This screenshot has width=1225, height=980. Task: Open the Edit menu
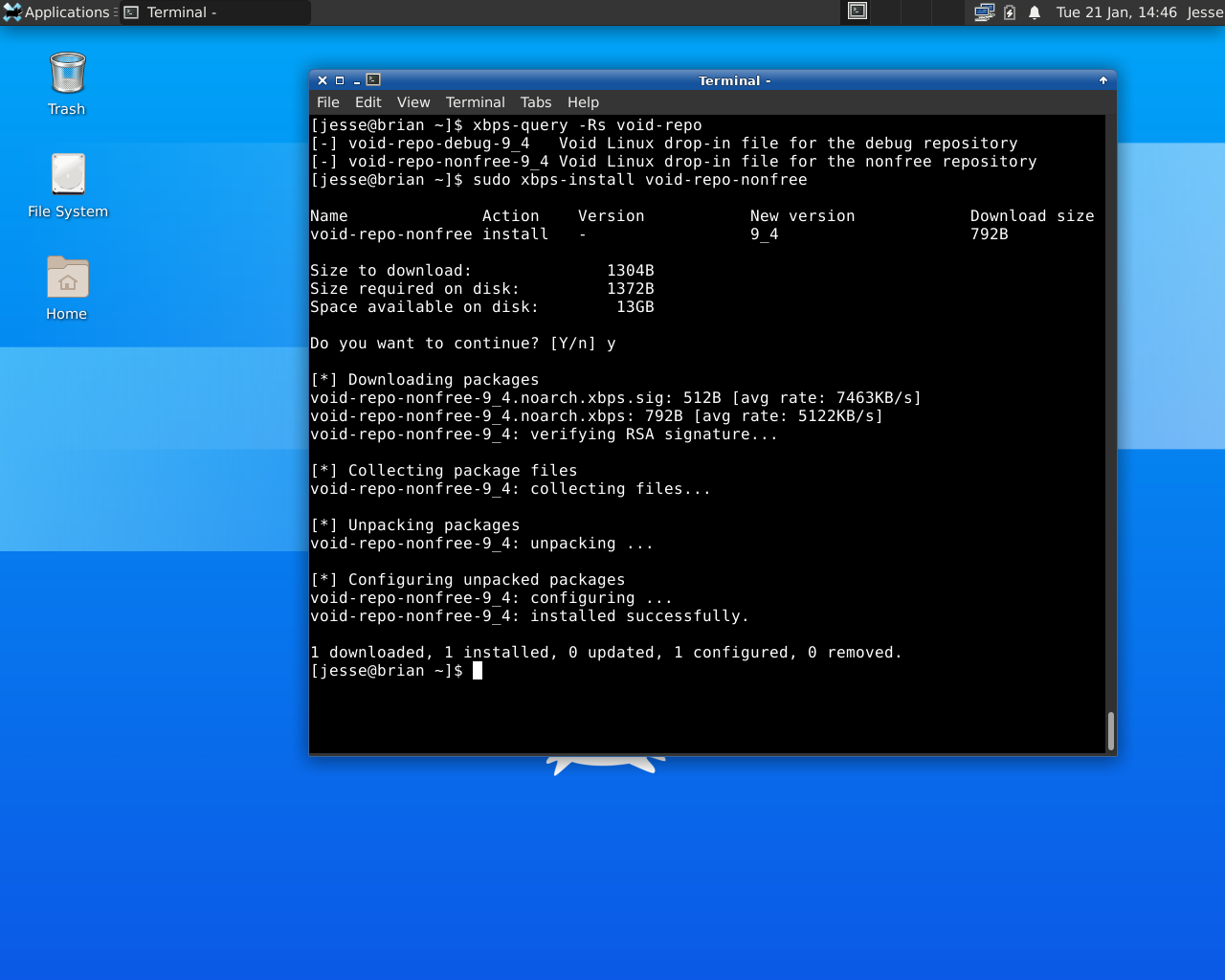tap(367, 102)
